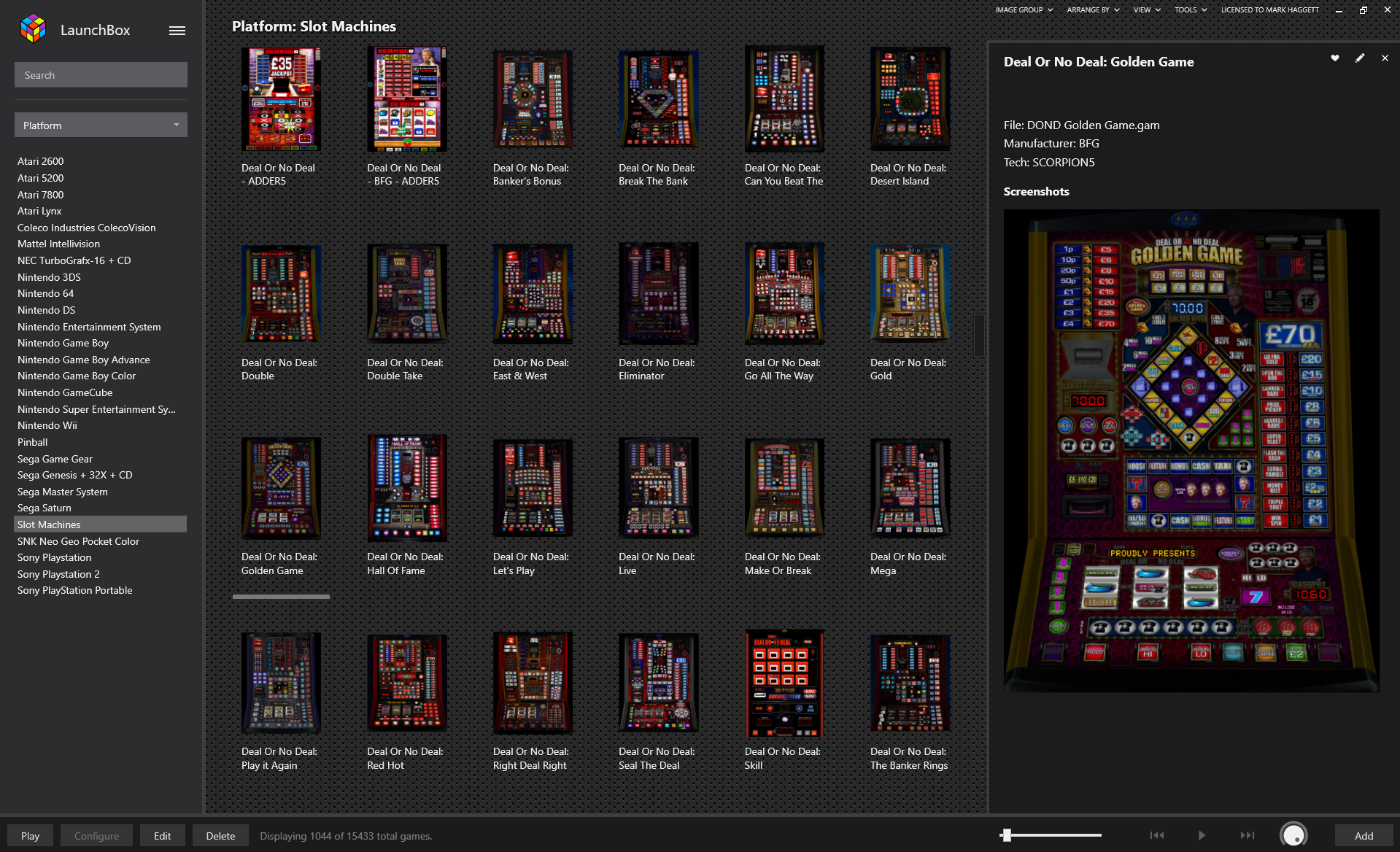
Task: Select Deal Or No Deal: Mega game
Action: click(x=910, y=488)
